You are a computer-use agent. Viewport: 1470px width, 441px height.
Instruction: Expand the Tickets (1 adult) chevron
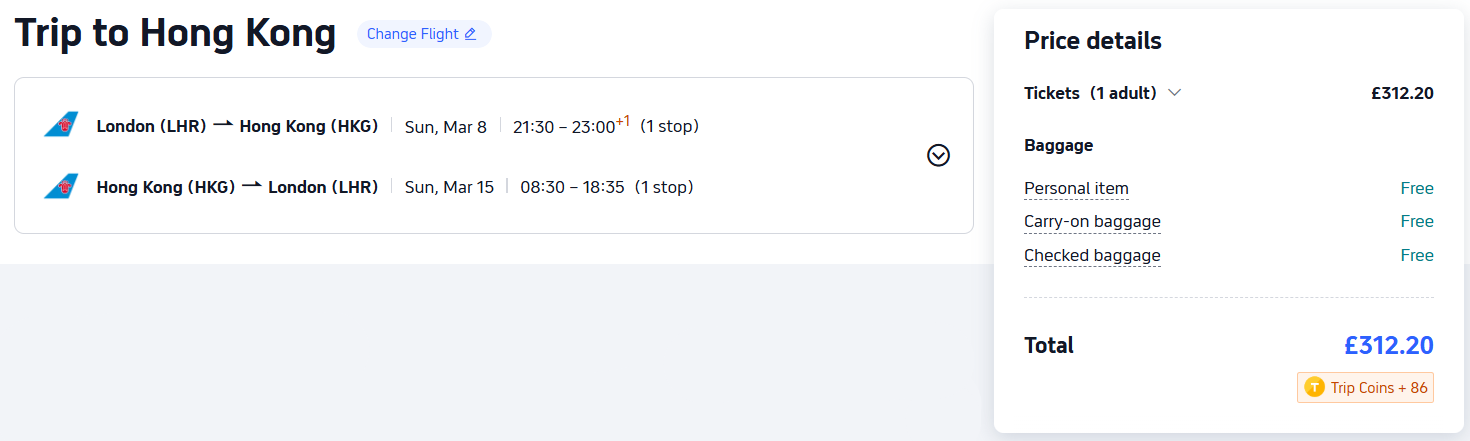point(1174,93)
